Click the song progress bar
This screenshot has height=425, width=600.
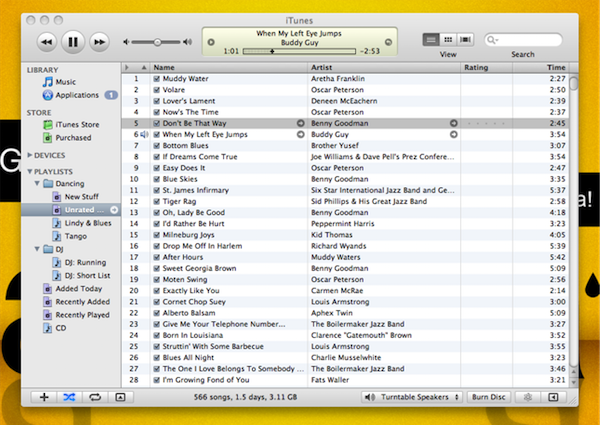click(x=299, y=51)
